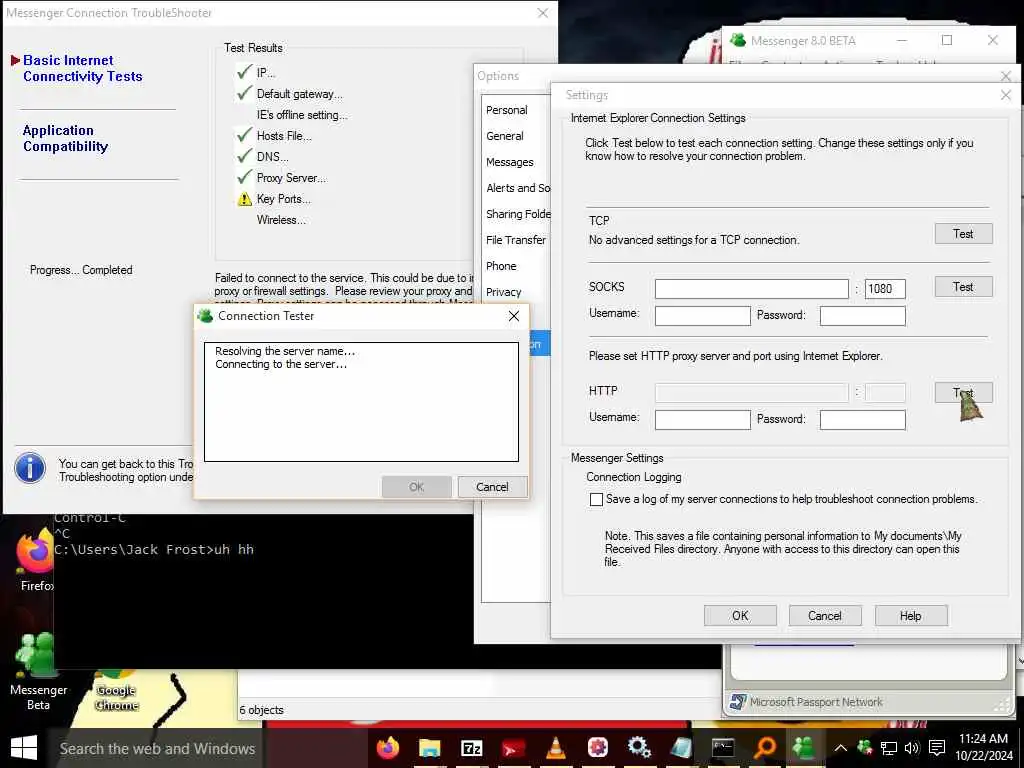This screenshot has height=768, width=1024.
Task: Select Messages in the Options list
Action: point(509,163)
